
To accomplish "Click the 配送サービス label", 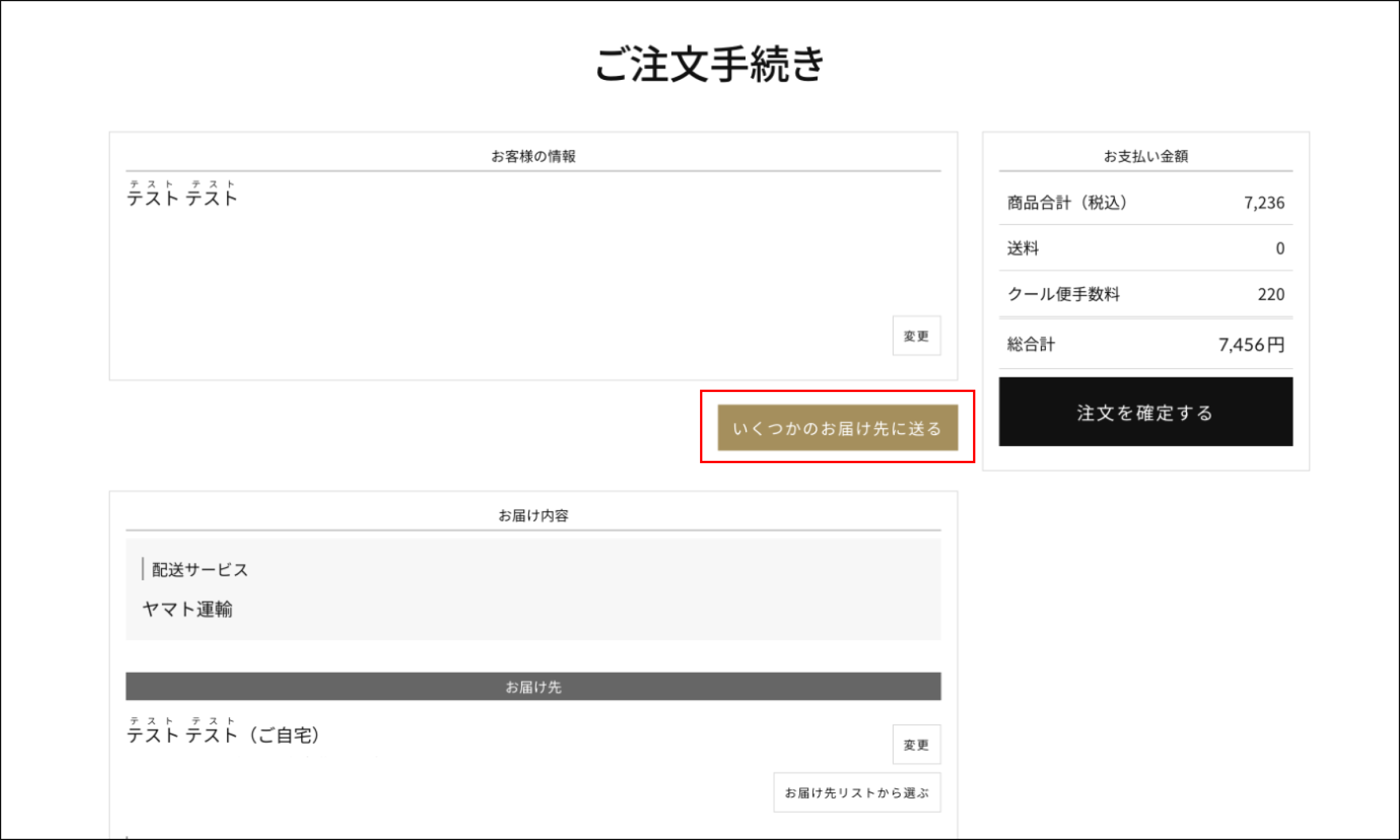I will pyautogui.click(x=199, y=570).
